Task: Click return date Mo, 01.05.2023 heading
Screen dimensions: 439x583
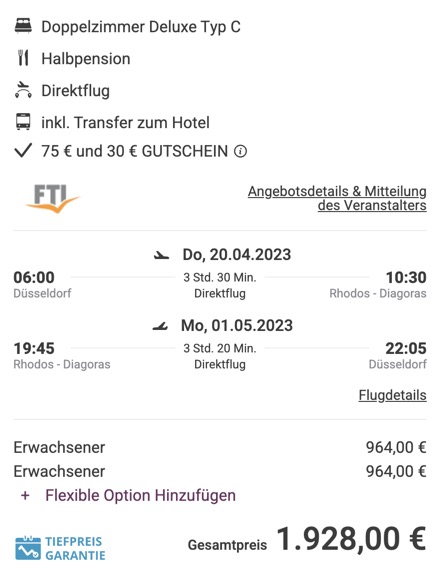Action: (237, 326)
